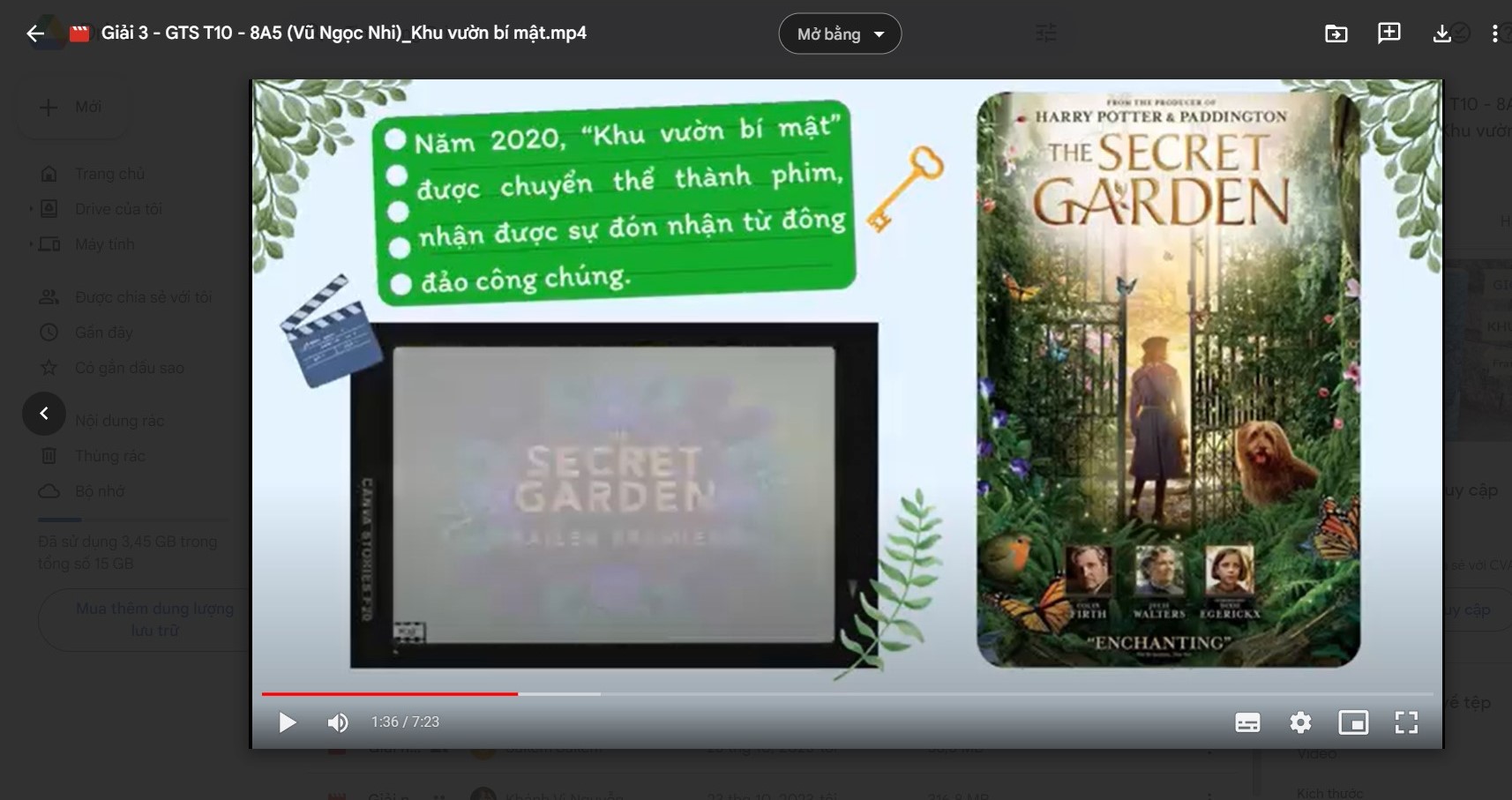Toggle subtitles in the video player
The image size is (1512, 800).
[x=1247, y=722]
